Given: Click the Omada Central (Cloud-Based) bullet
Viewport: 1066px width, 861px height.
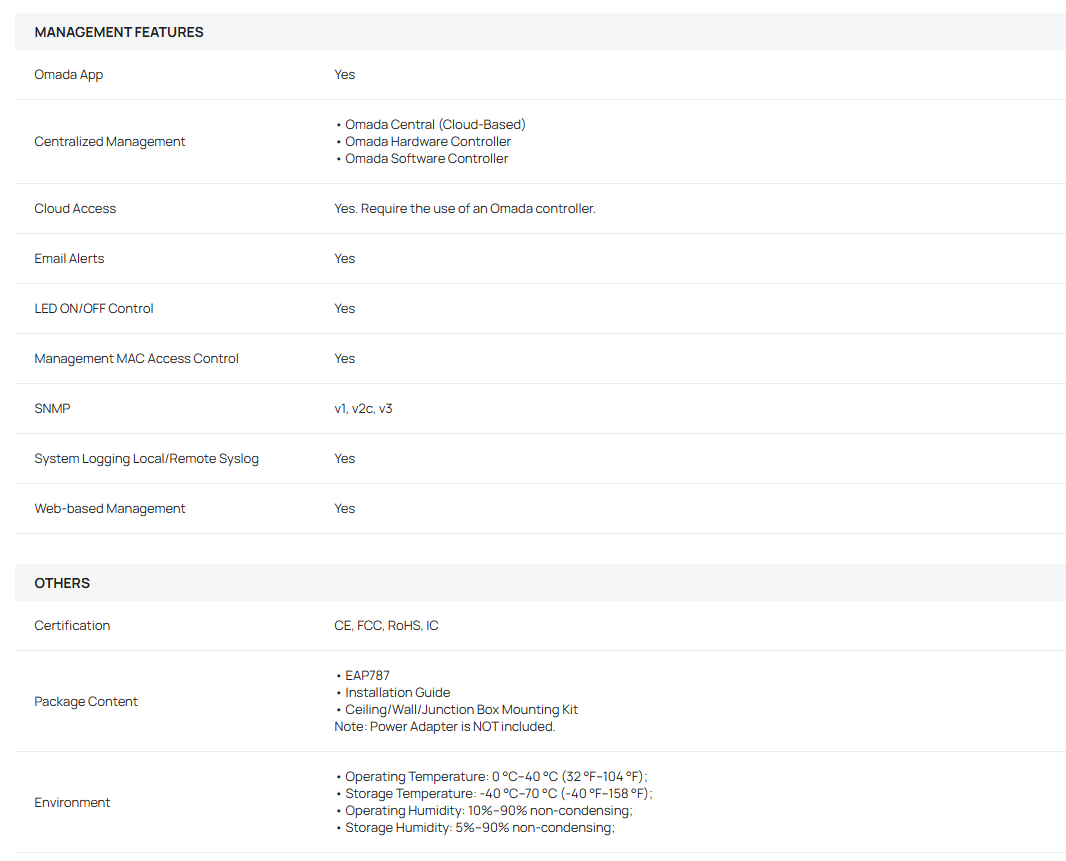Looking at the screenshot, I should 434,125.
